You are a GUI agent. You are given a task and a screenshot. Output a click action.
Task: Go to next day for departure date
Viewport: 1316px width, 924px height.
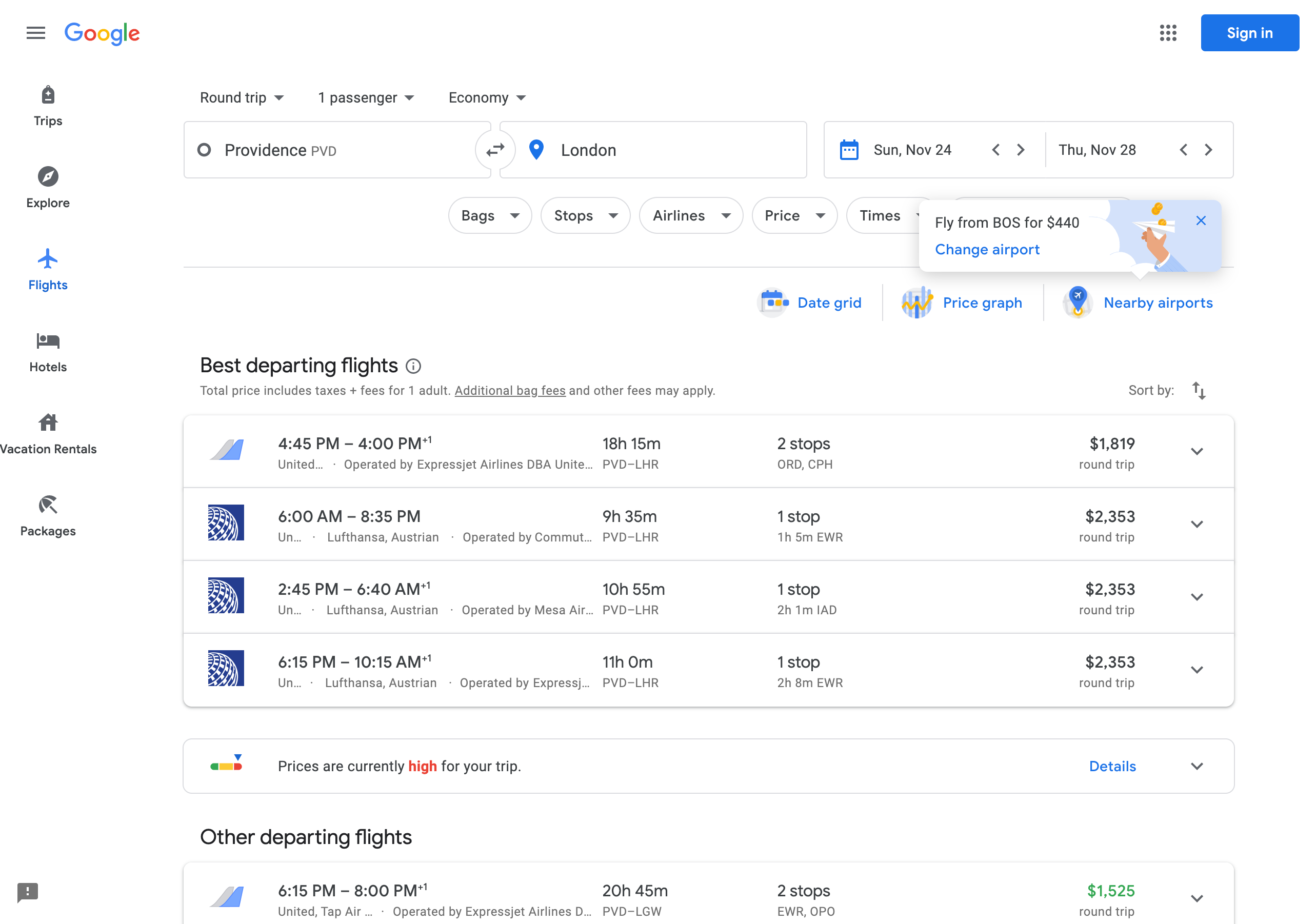tap(1021, 150)
